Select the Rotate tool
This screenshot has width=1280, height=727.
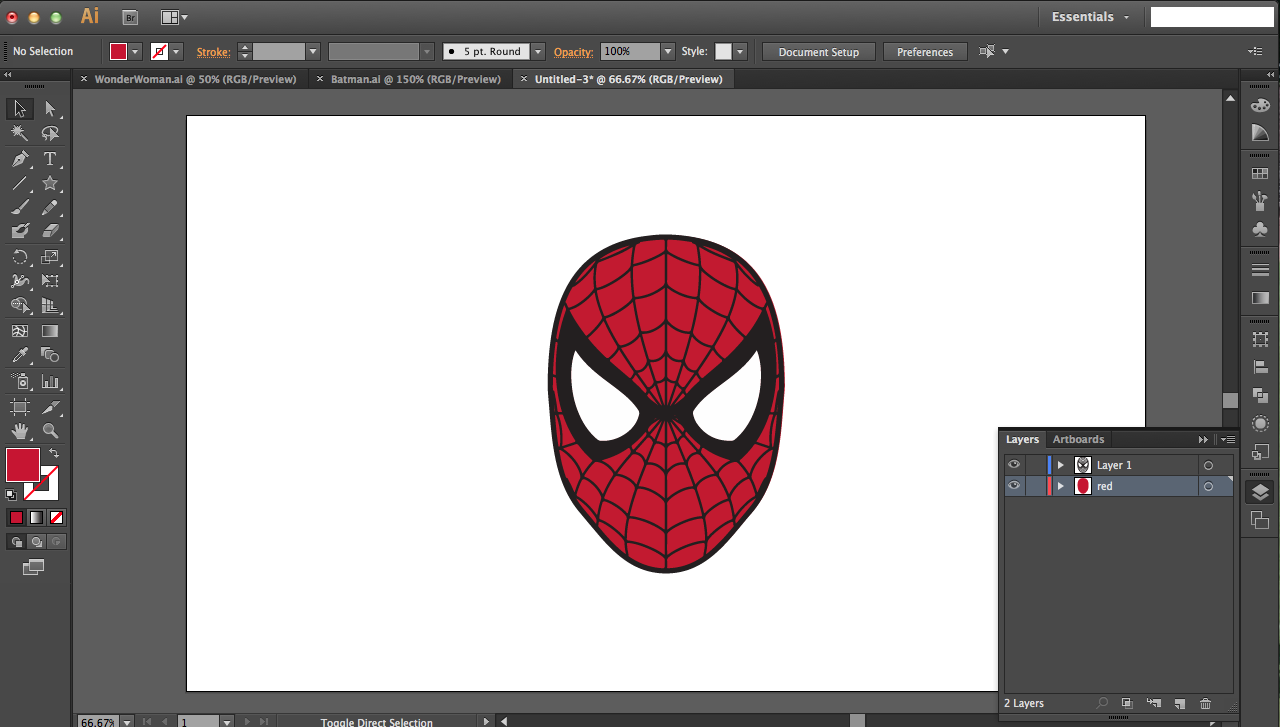(x=20, y=257)
